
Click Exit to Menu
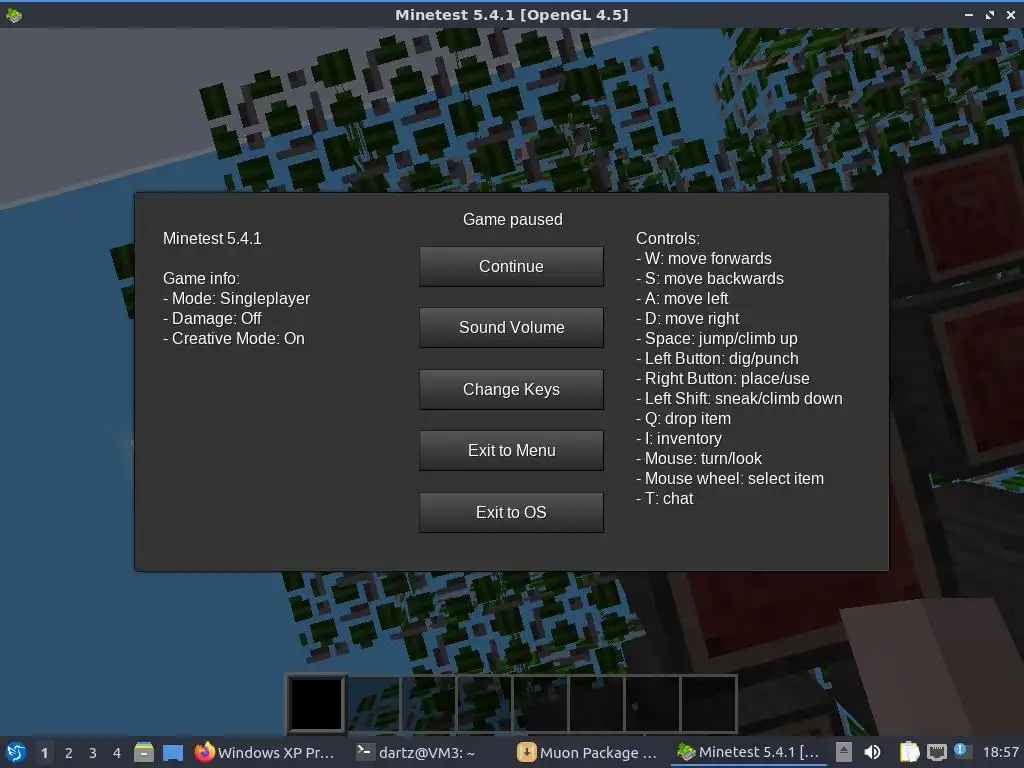(x=511, y=451)
